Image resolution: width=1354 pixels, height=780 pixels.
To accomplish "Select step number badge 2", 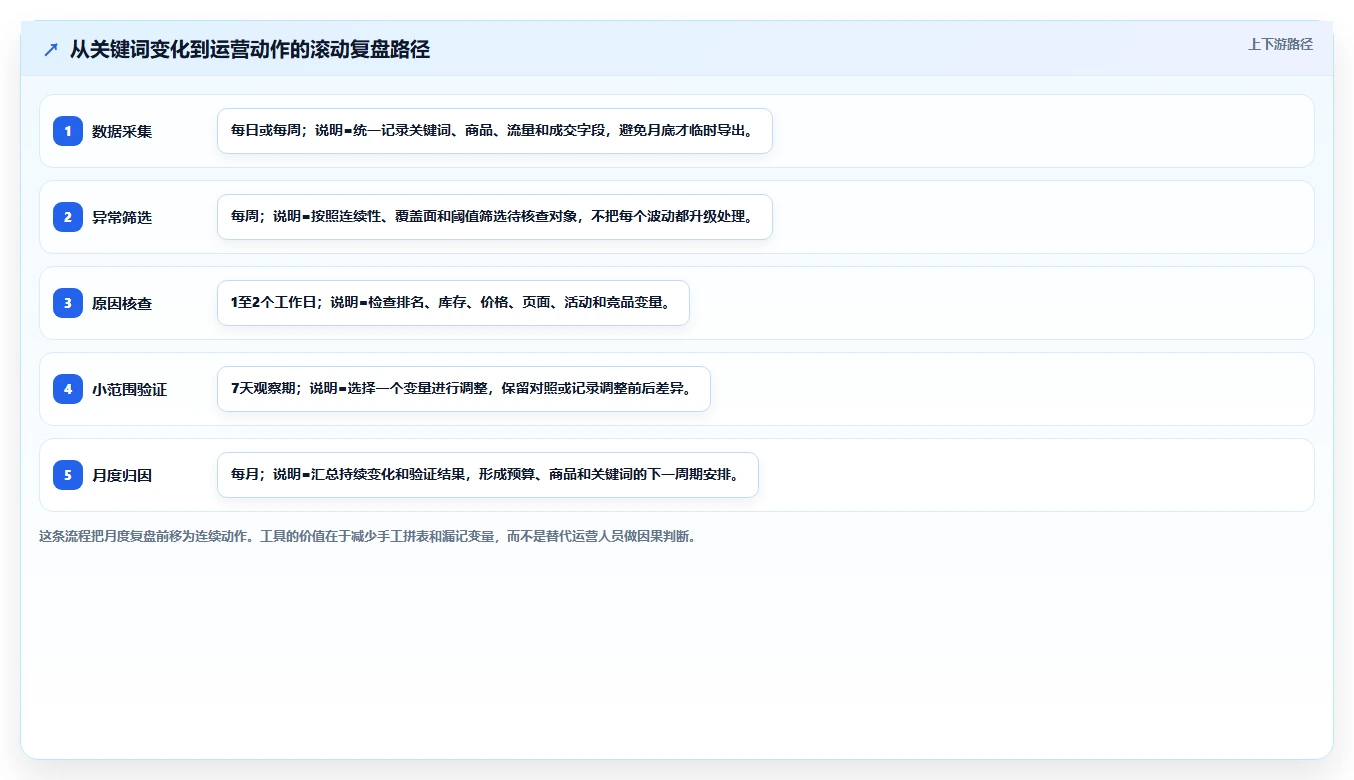I will click(68, 217).
